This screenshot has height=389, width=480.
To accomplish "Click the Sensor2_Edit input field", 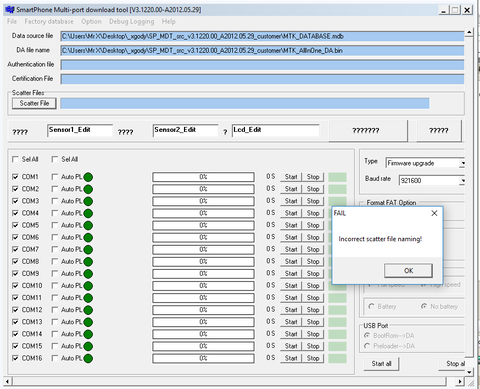I will coord(185,130).
